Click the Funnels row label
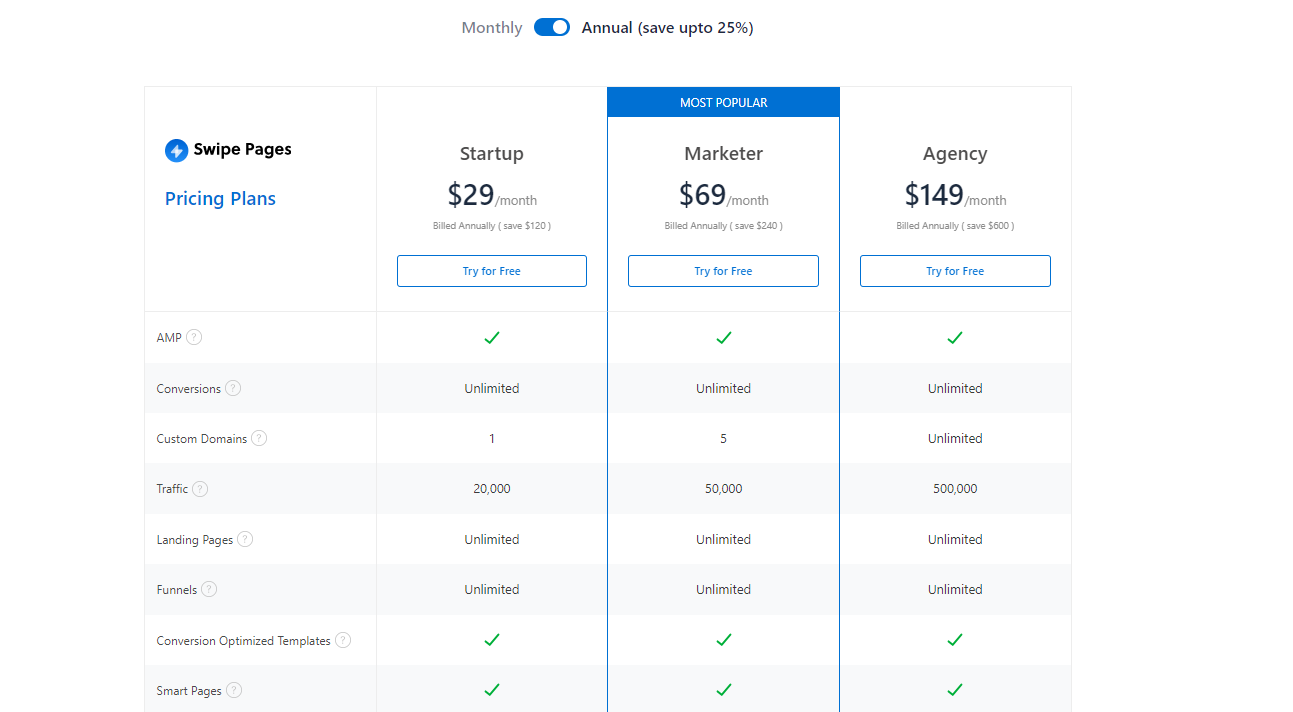The image size is (1293, 712). (177, 590)
